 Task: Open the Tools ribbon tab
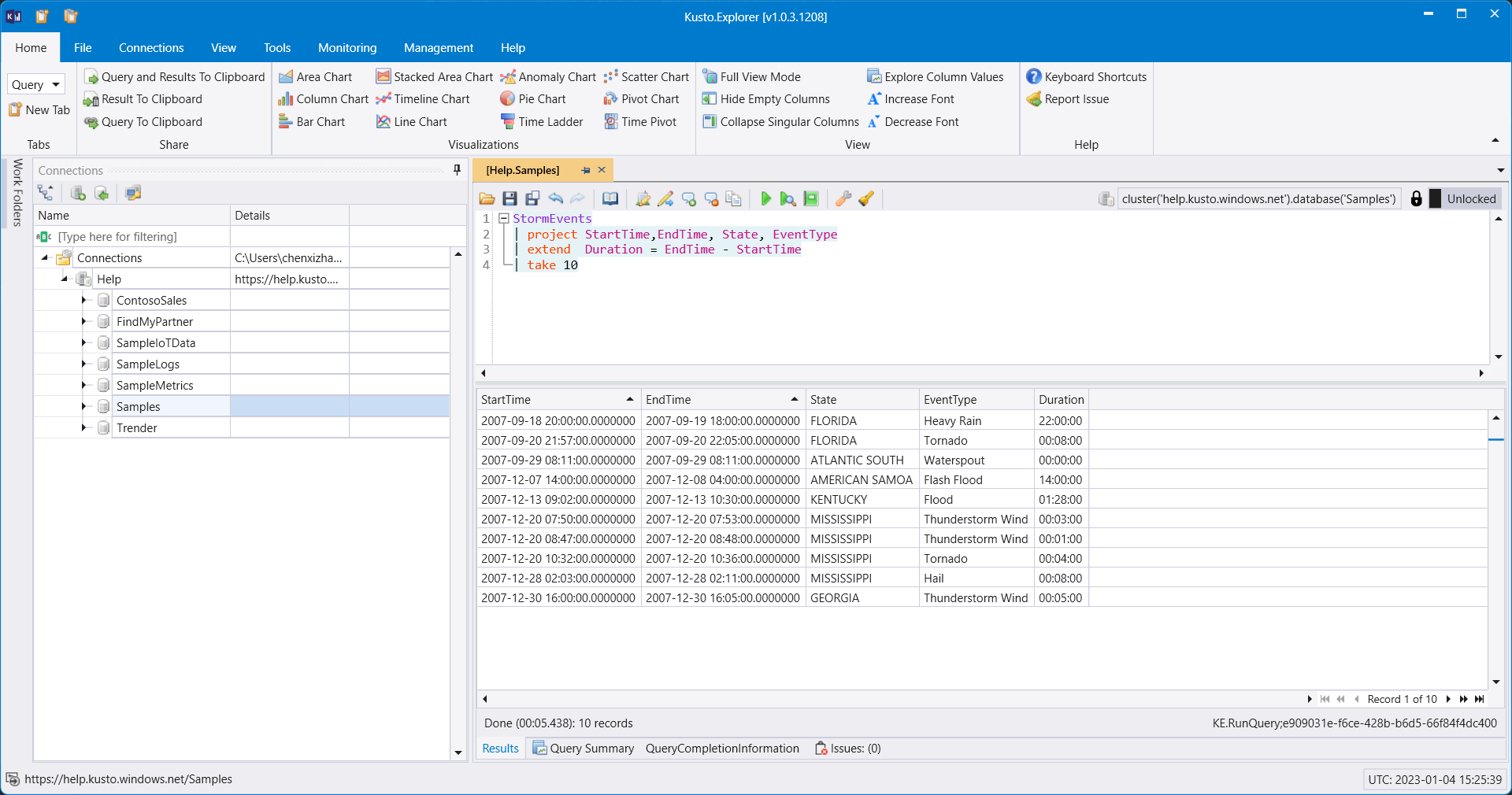tap(277, 48)
